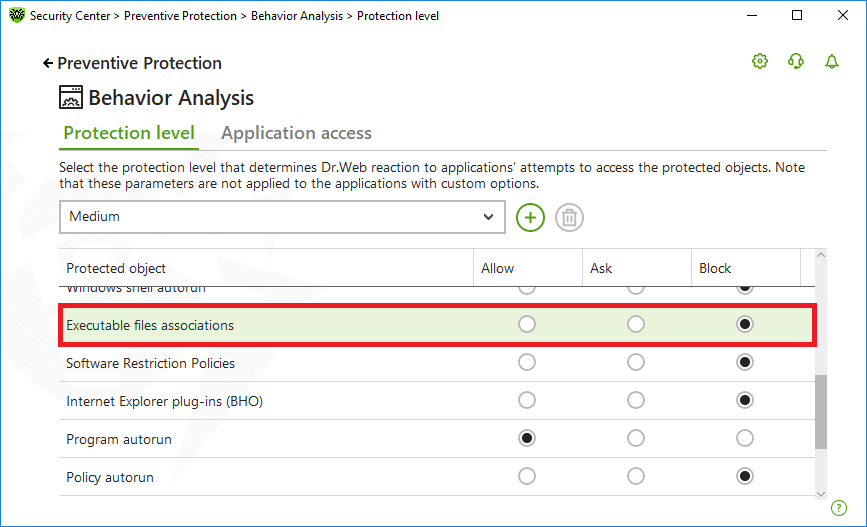
Task: Set Program autorun to Allow
Action: 527,439
